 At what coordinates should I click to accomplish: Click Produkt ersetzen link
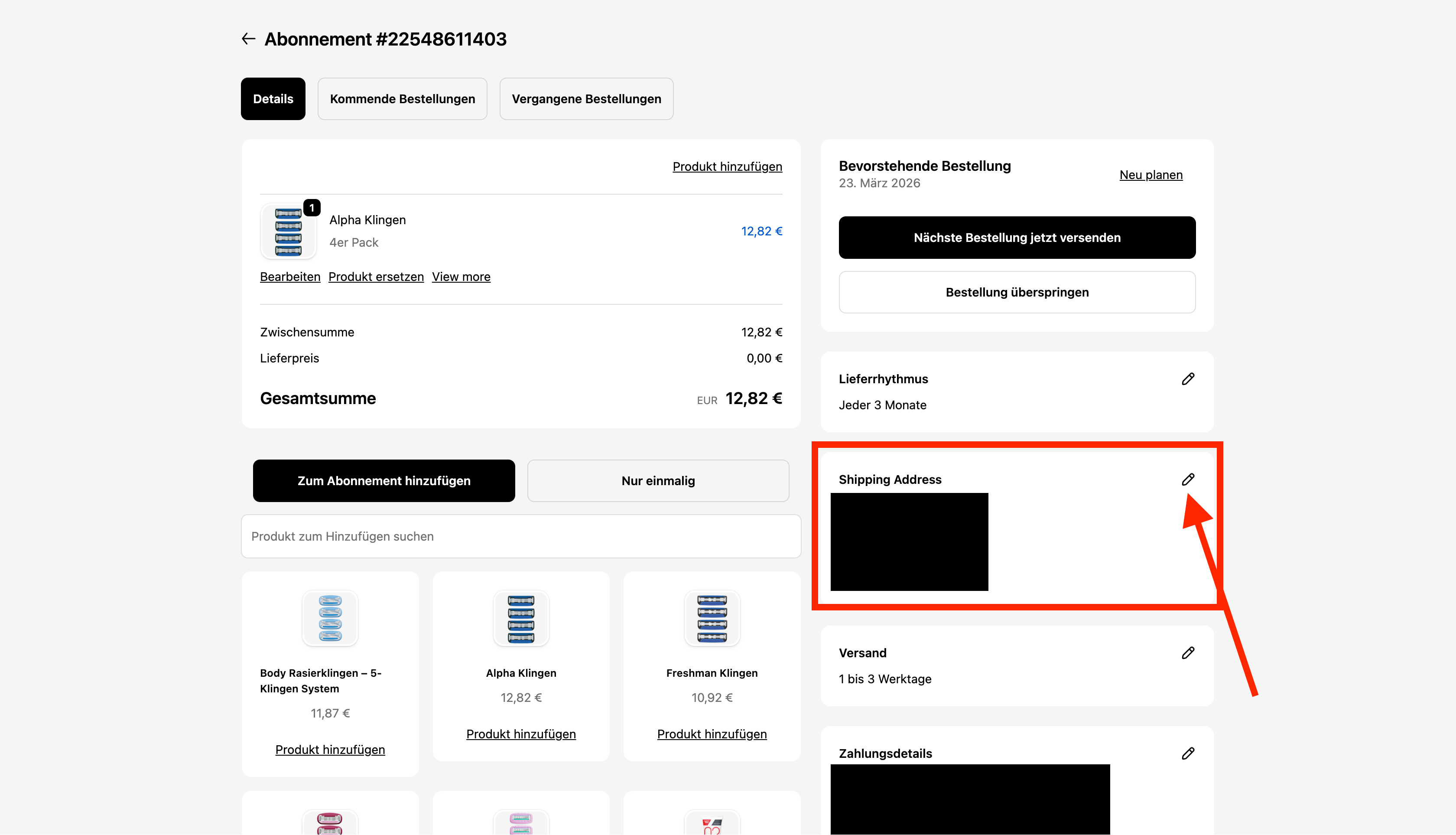(376, 277)
